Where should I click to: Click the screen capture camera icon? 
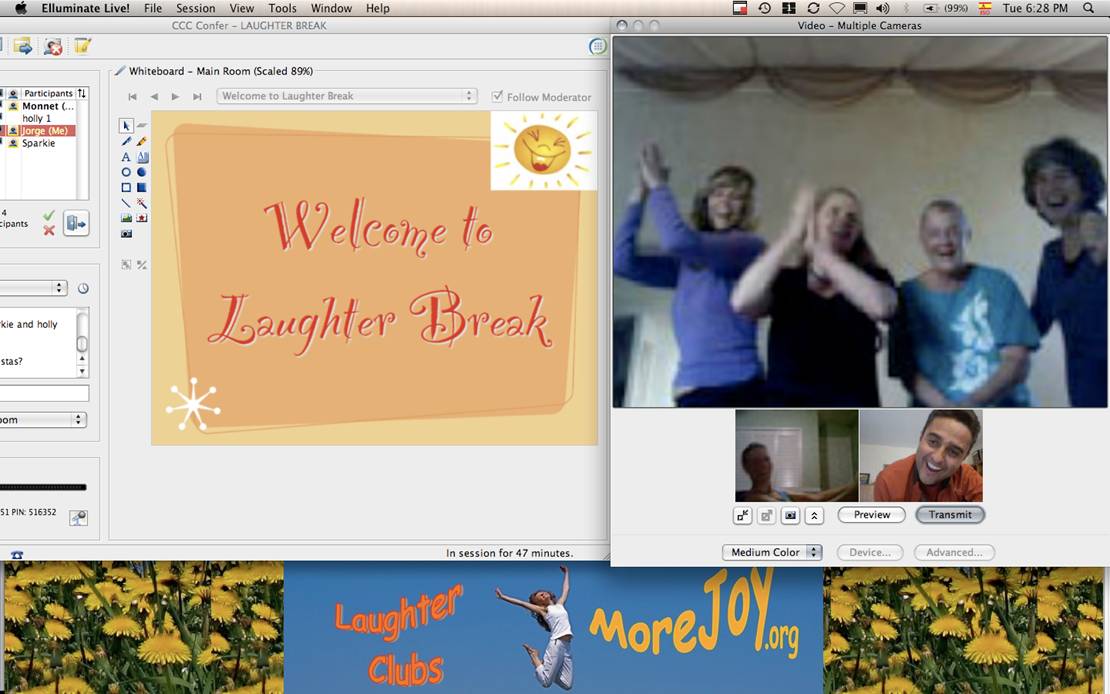pos(125,233)
